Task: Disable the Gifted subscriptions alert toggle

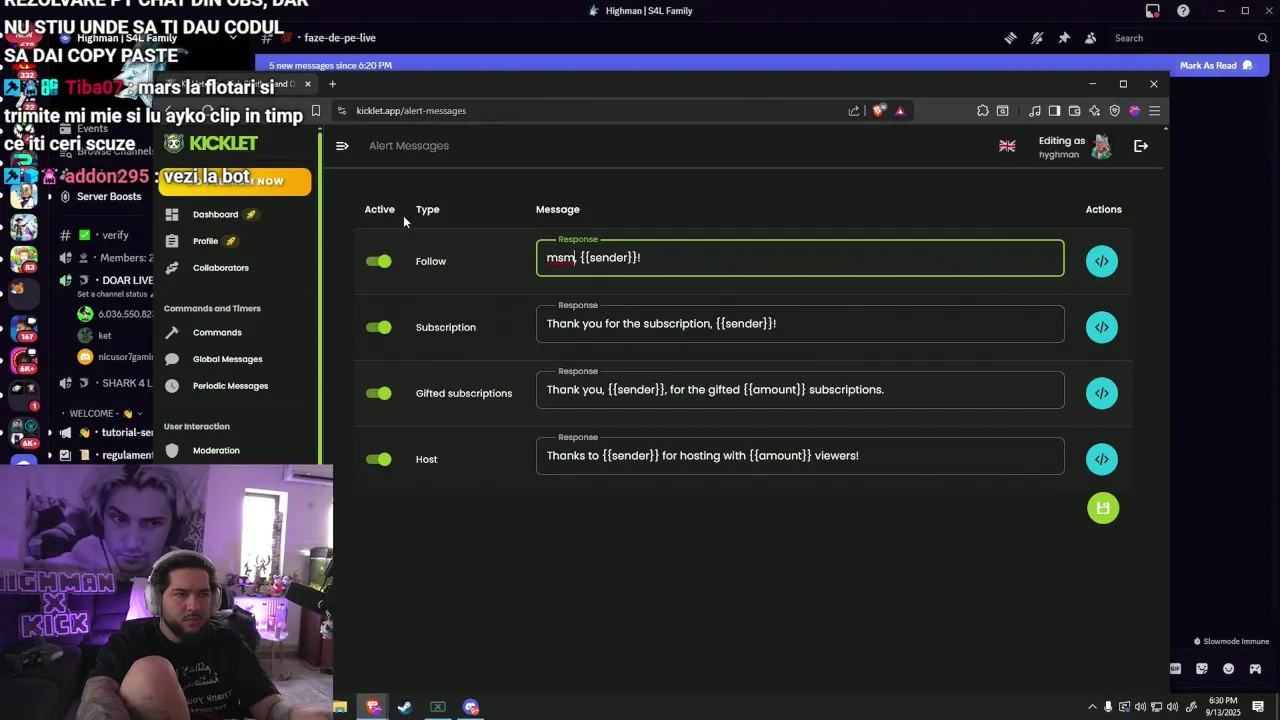Action: pyautogui.click(x=379, y=393)
